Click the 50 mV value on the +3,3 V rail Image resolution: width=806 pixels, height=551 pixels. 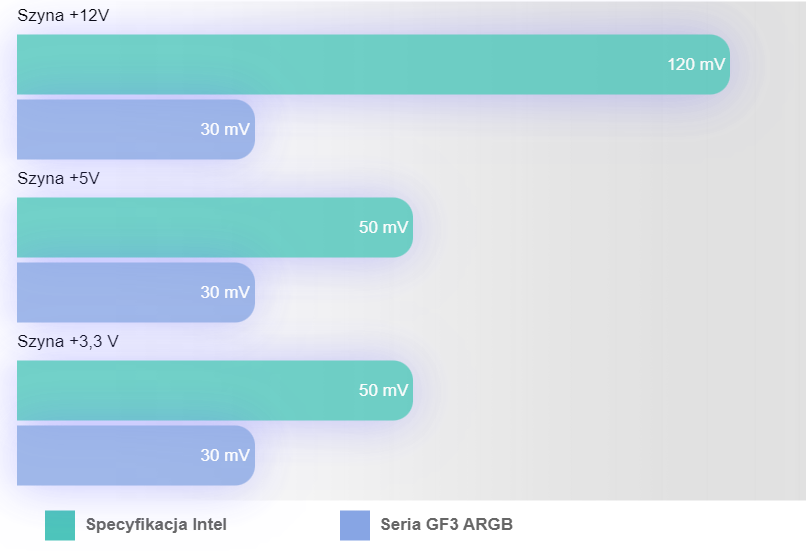coord(384,390)
